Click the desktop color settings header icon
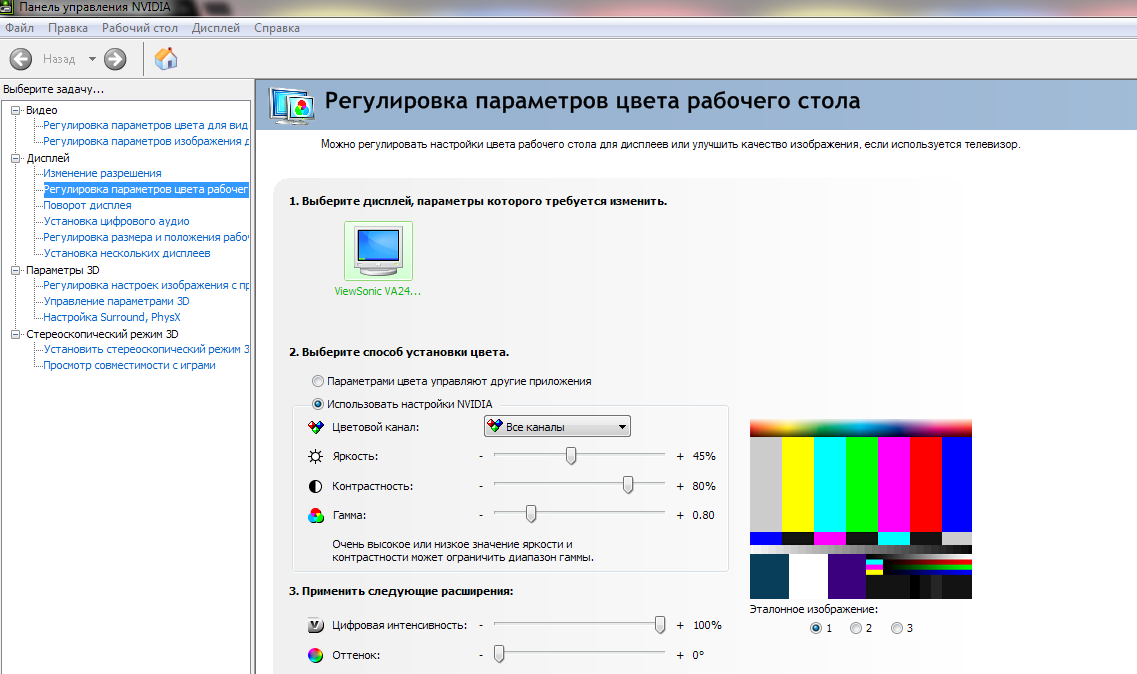The width and height of the screenshot is (1137, 674). click(x=292, y=106)
